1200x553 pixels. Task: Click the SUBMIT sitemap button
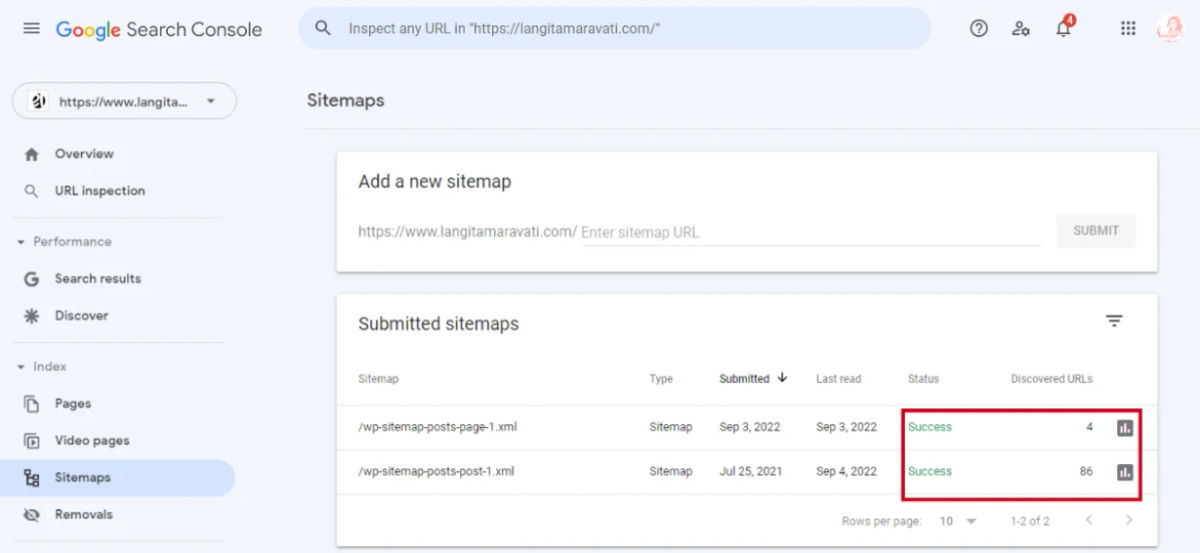(1096, 230)
